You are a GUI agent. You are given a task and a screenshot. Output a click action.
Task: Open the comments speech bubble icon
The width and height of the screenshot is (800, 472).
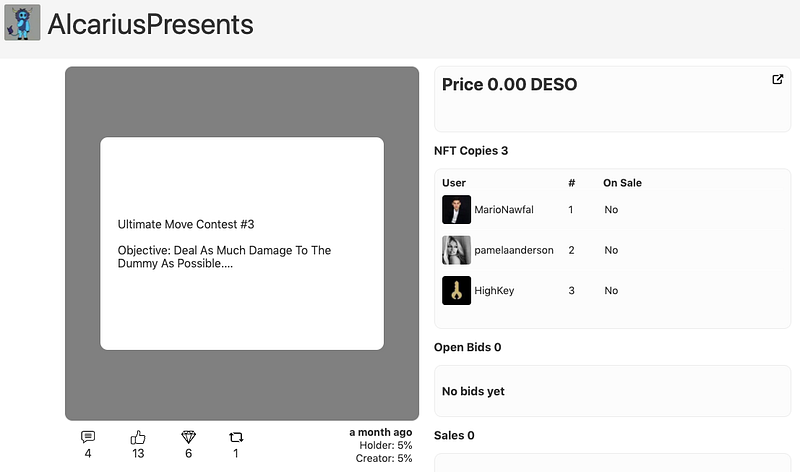(x=88, y=437)
